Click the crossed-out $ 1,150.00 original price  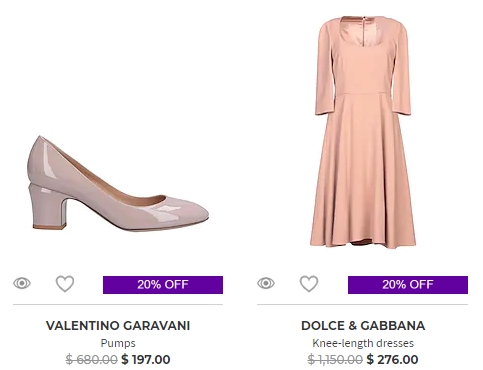(335, 359)
